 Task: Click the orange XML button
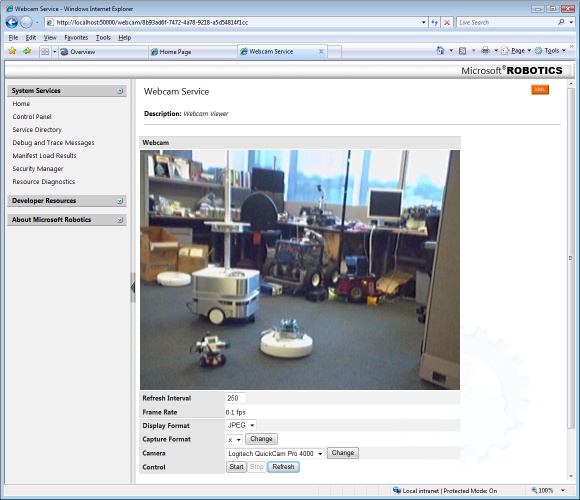540,89
